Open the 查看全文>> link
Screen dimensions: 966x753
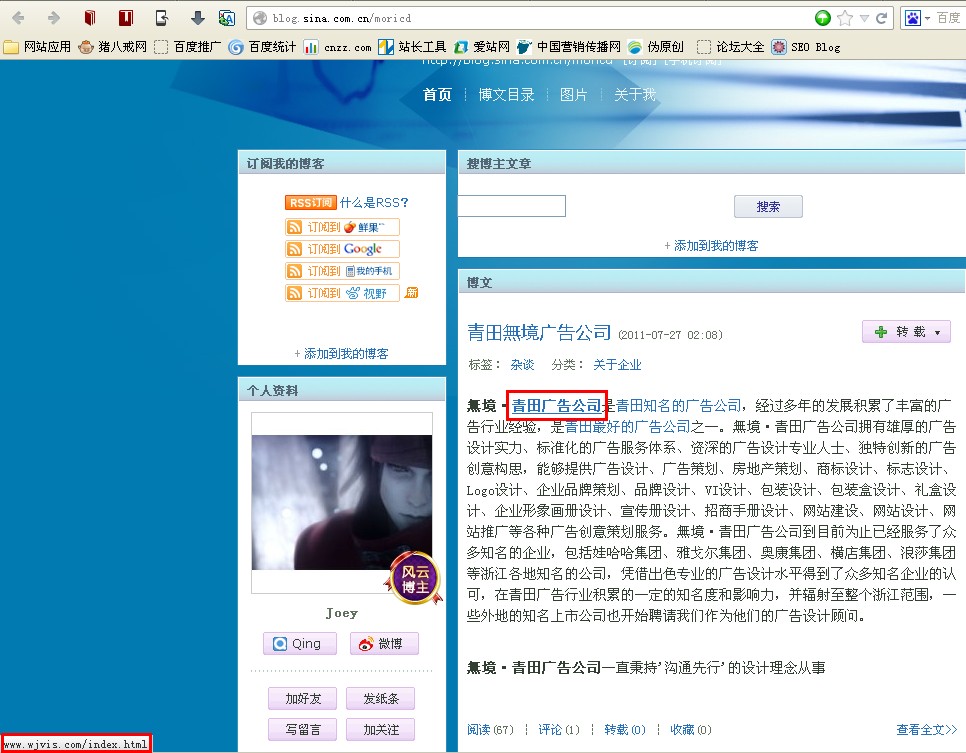tap(926, 730)
